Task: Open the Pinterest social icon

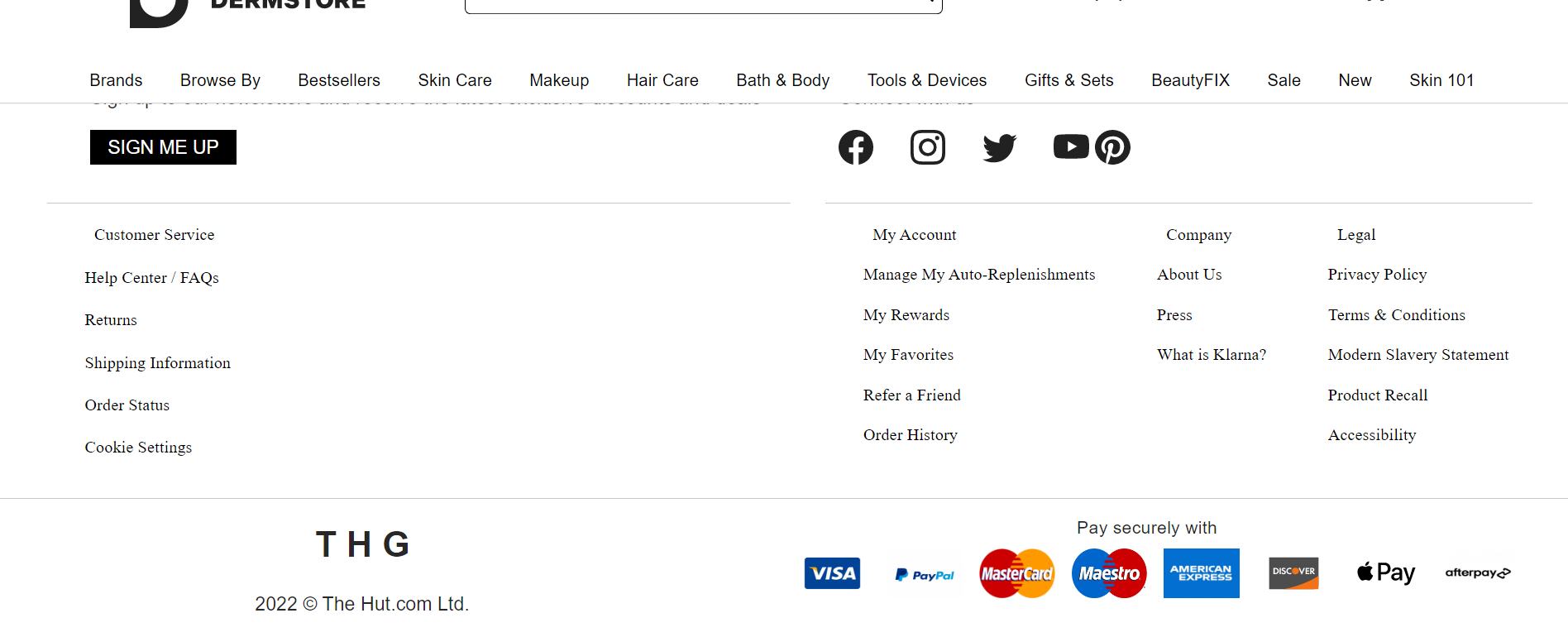Action: pos(1112,147)
